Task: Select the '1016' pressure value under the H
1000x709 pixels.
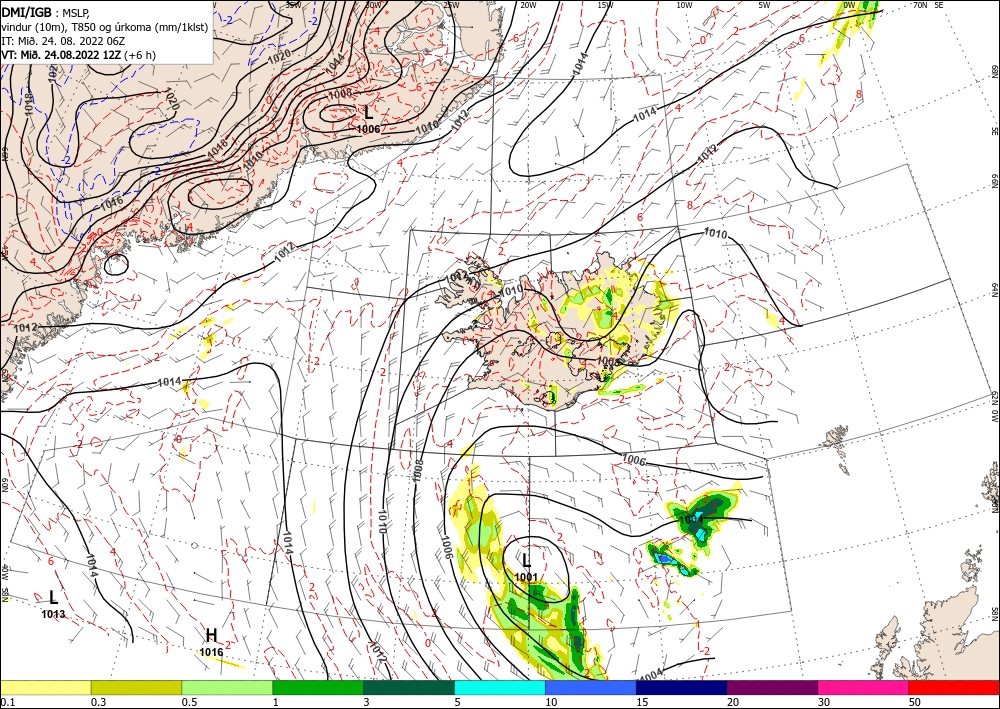Action: tap(211, 652)
